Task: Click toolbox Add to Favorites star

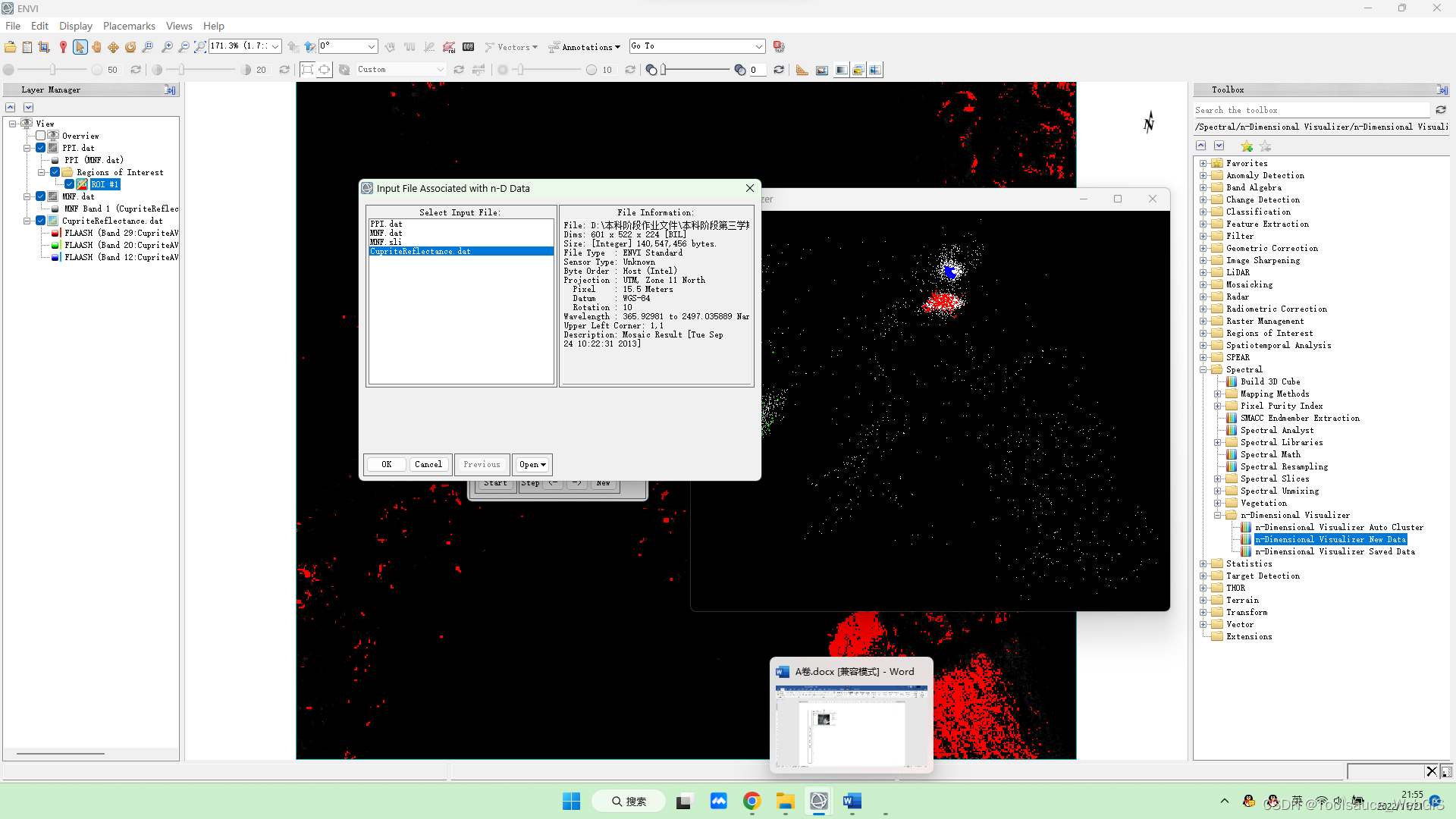Action: tap(1247, 146)
